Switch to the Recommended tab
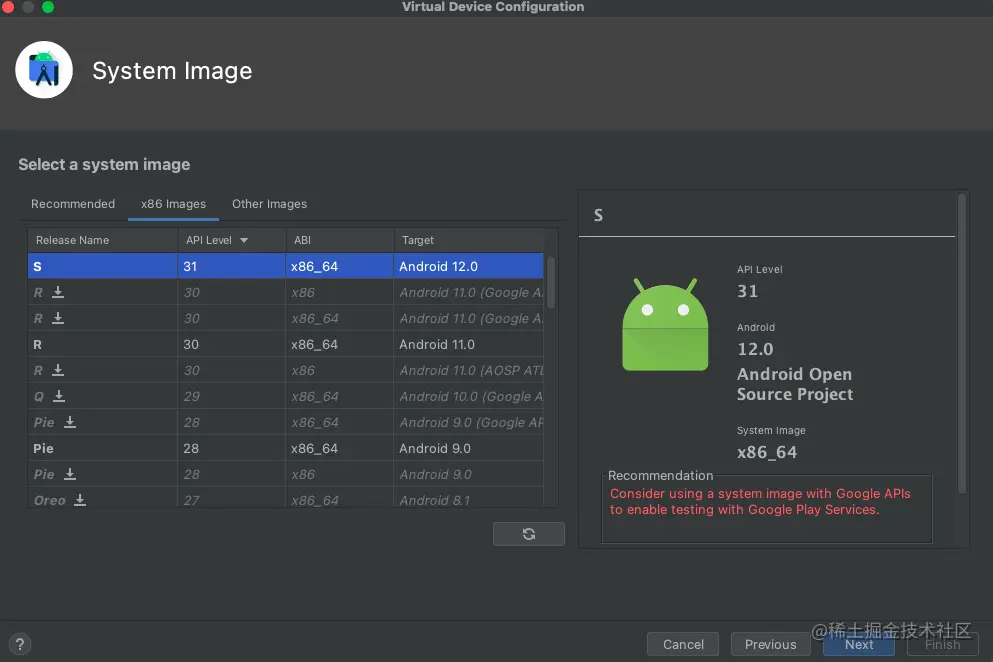 [x=73, y=204]
